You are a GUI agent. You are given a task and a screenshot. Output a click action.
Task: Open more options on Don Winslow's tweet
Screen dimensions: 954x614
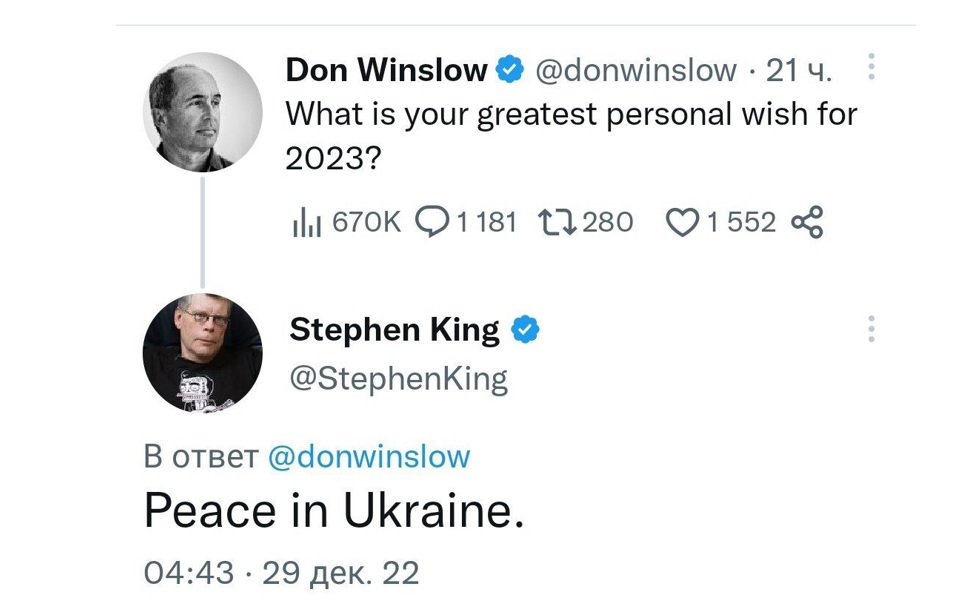coord(871,66)
